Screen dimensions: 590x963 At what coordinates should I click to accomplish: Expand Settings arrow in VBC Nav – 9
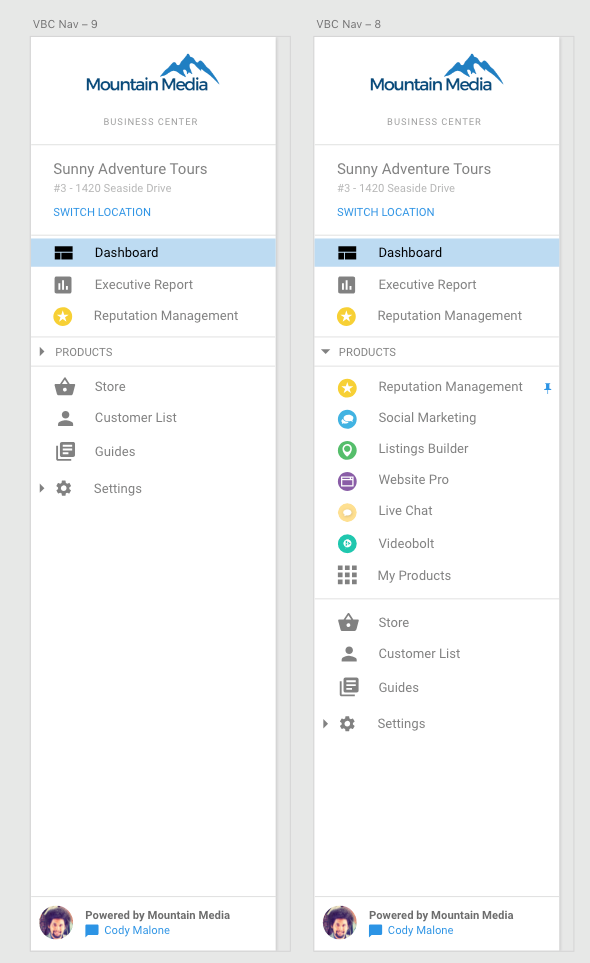coord(42,488)
